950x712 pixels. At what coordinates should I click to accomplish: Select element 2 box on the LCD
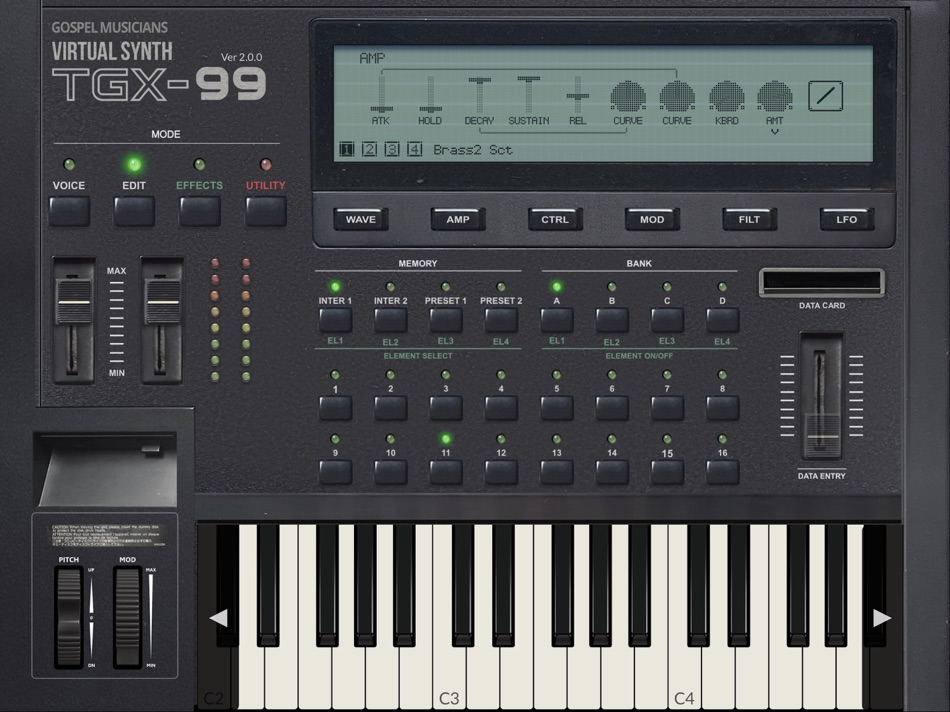[x=369, y=149]
